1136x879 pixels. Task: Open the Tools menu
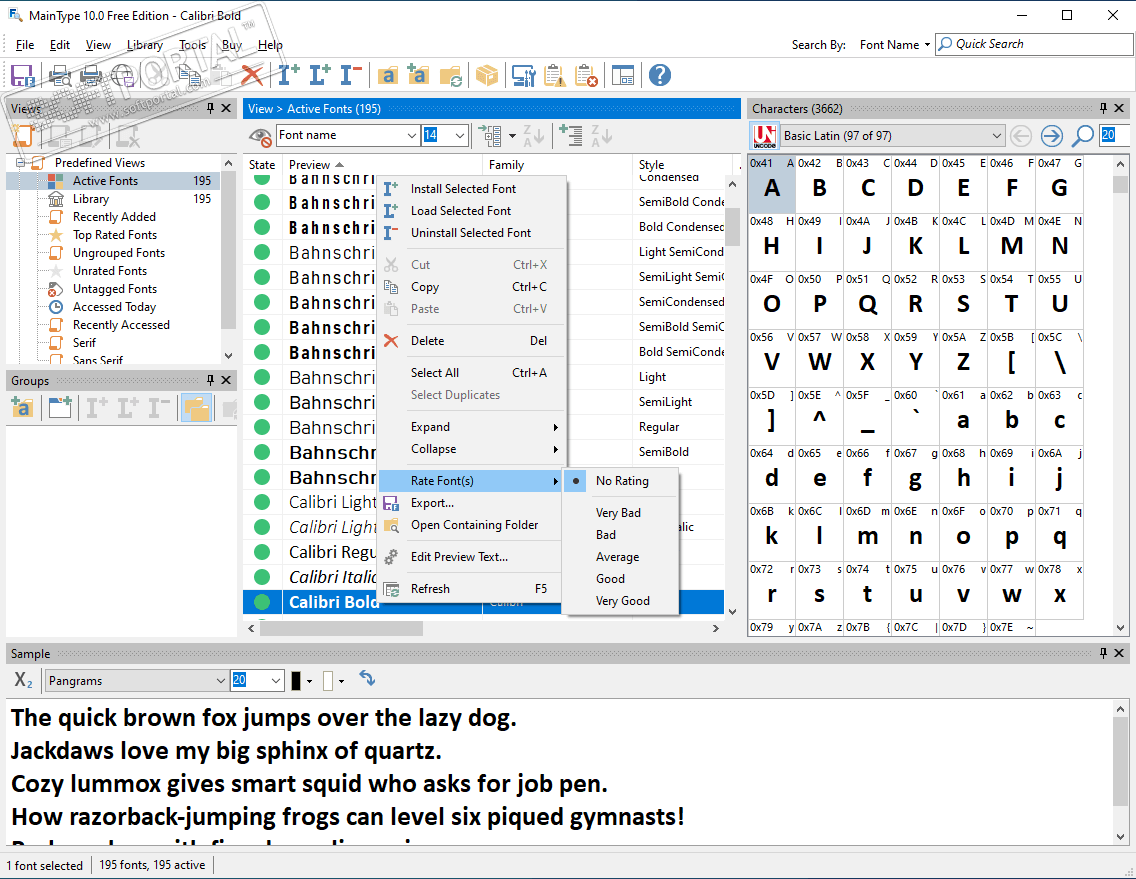[x=192, y=44]
